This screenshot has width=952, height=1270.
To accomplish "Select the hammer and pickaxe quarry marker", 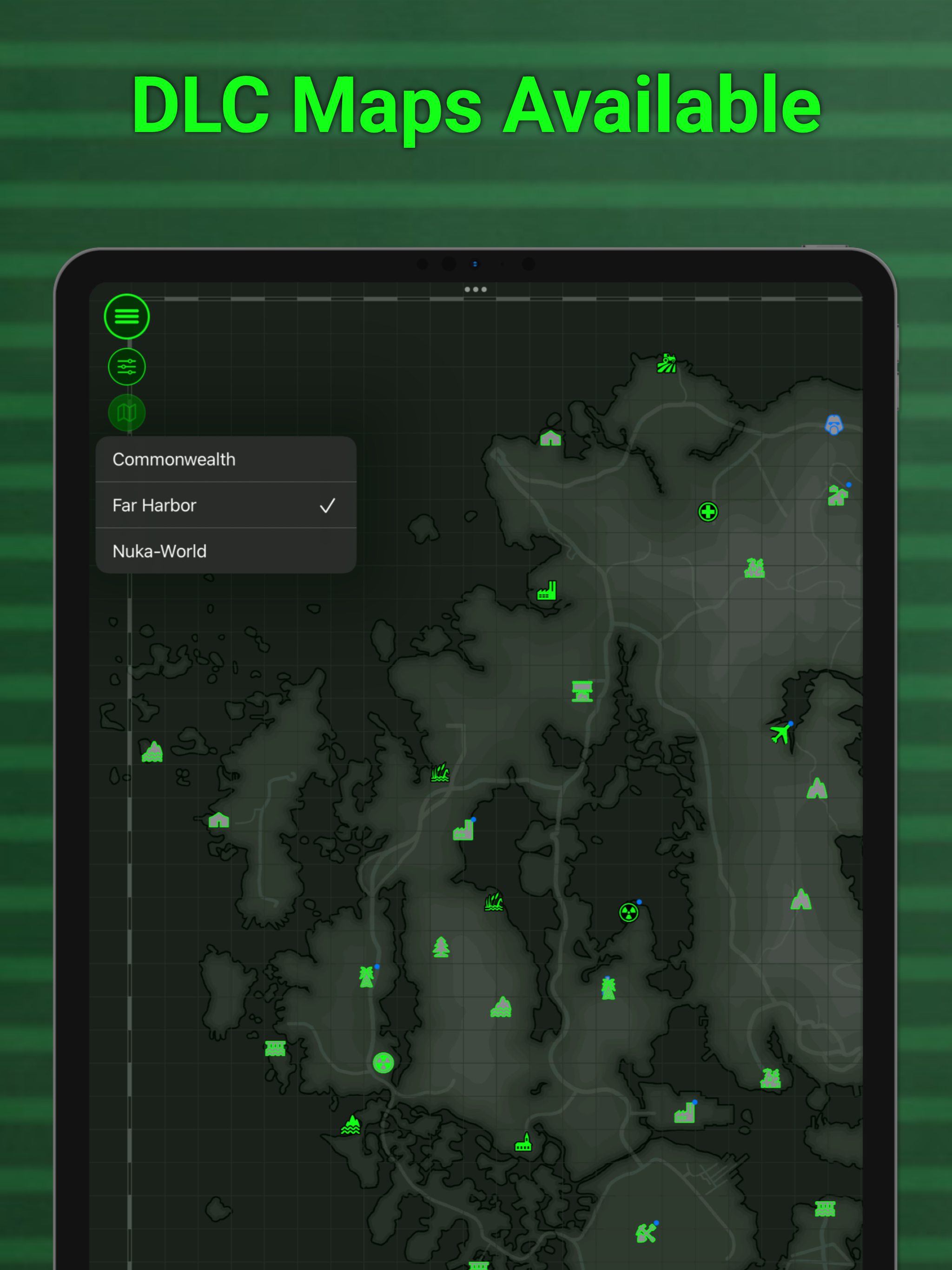I will [x=647, y=1232].
